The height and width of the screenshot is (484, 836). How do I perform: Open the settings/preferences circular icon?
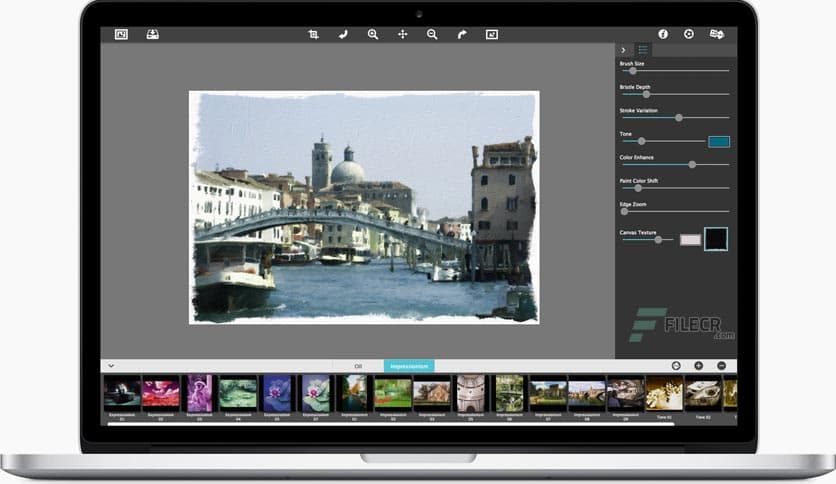pos(689,34)
